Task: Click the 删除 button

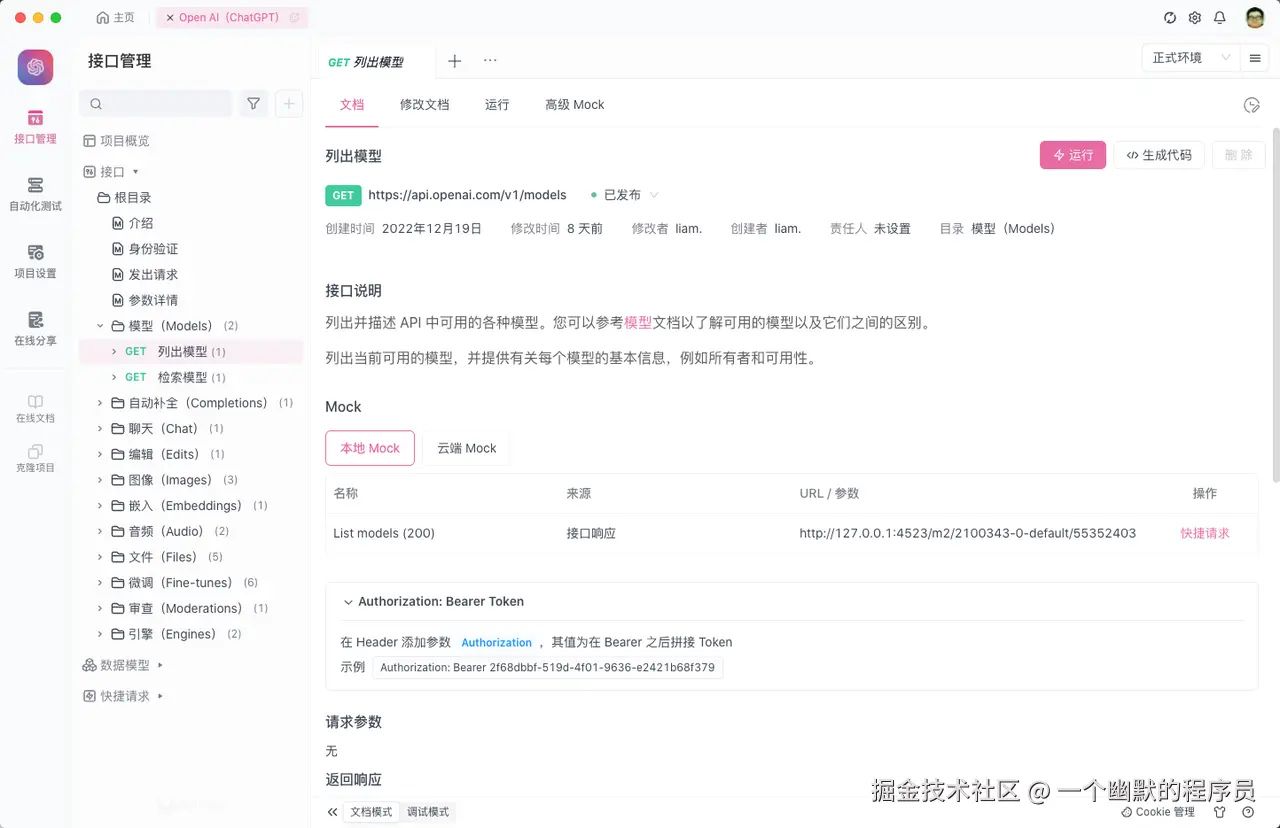Action: (x=1239, y=155)
